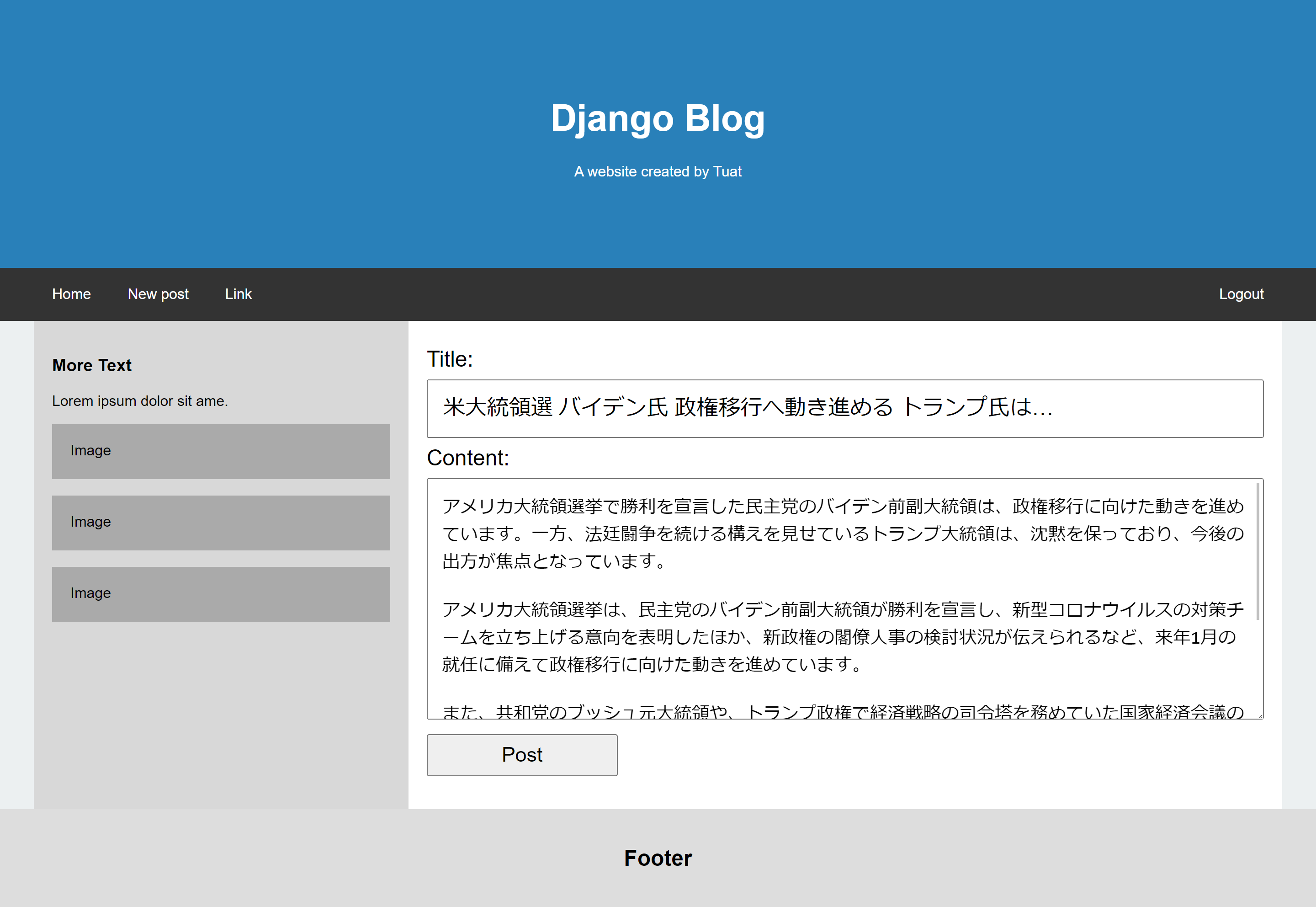Go to New post page
Image resolution: width=1316 pixels, height=907 pixels.
pos(158,294)
